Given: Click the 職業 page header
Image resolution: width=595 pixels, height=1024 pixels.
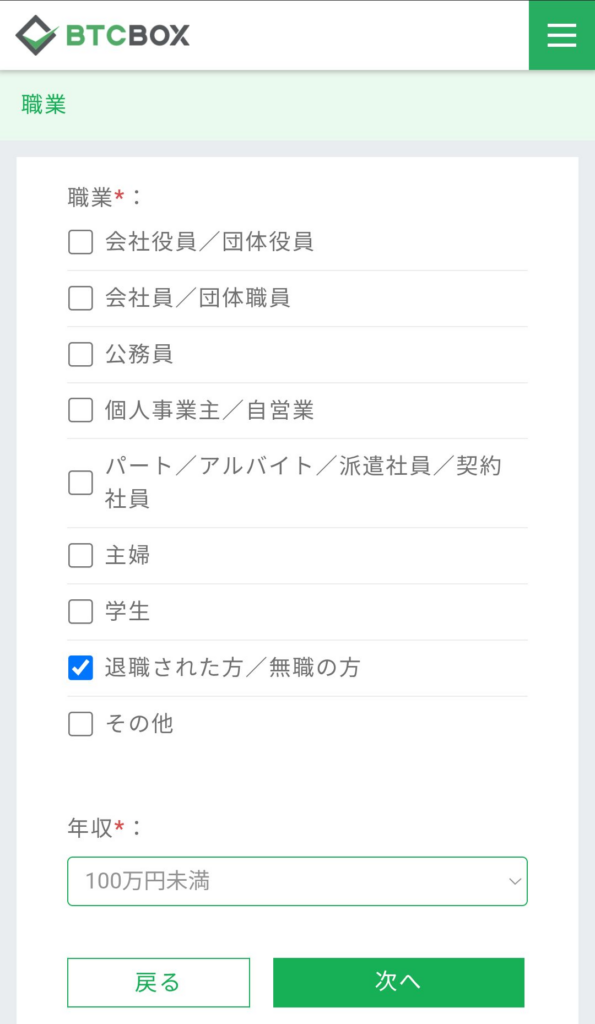Looking at the screenshot, I should (x=44, y=104).
